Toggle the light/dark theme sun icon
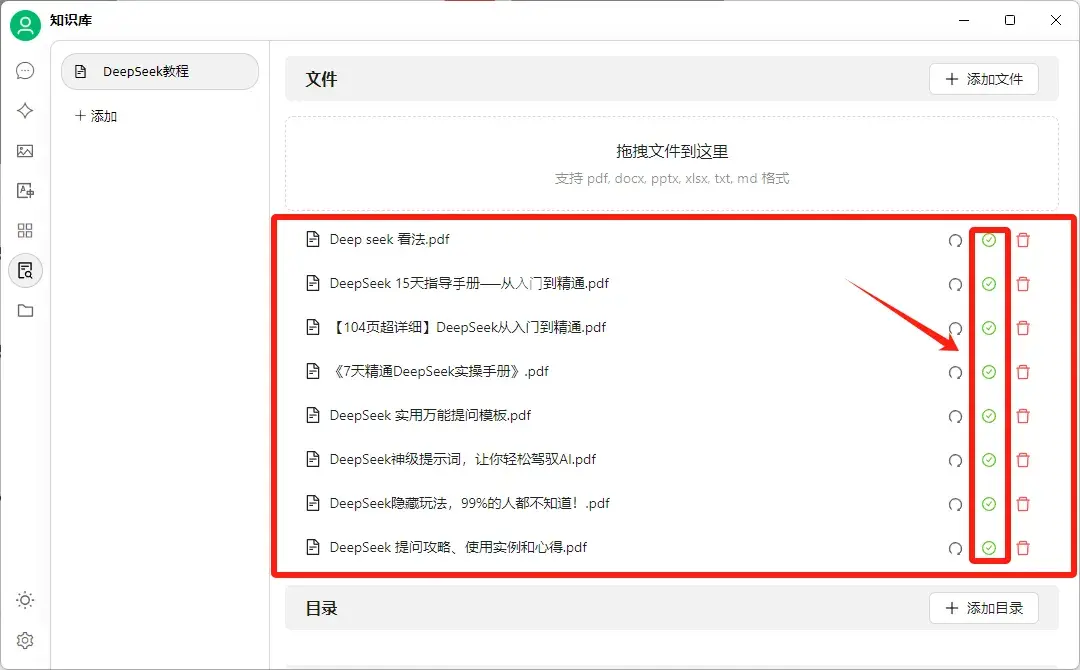The width and height of the screenshot is (1080, 670). tap(25, 600)
